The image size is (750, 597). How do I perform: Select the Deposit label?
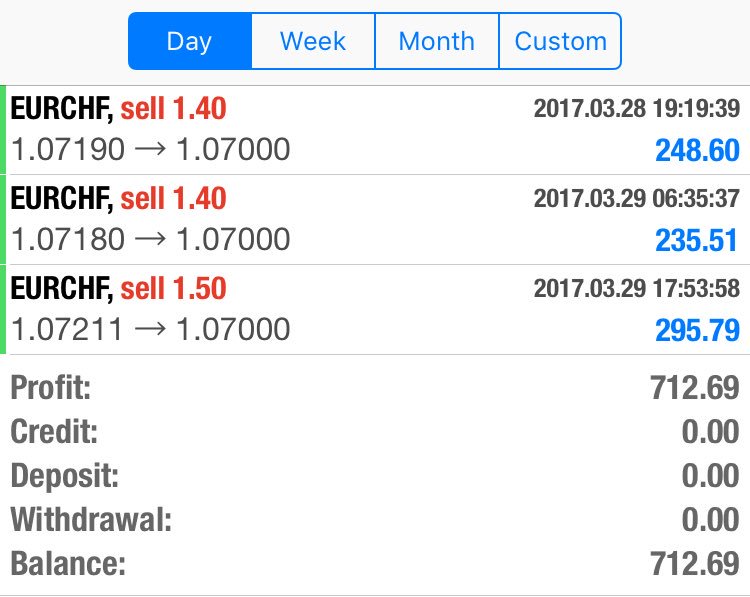point(65,476)
